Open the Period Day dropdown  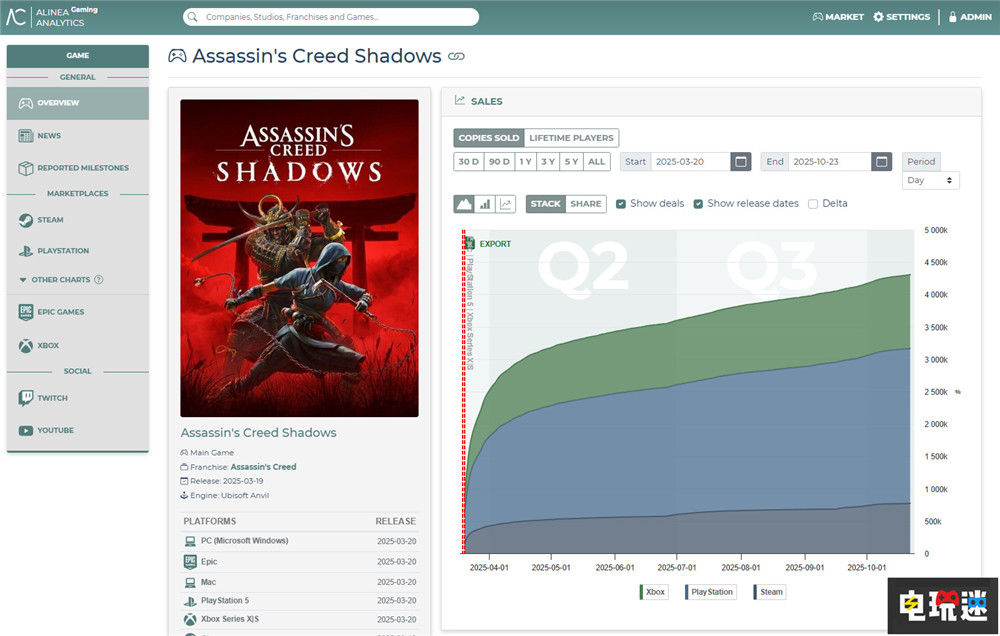point(930,181)
